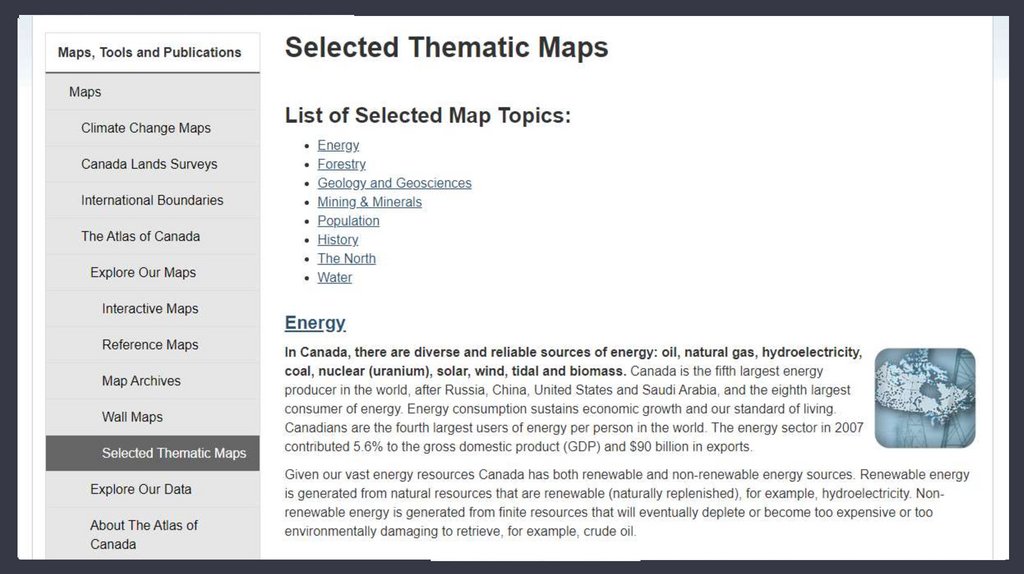This screenshot has width=1024, height=574.
Task: Open Interactive Maps in sidebar
Action: pyautogui.click(x=150, y=308)
